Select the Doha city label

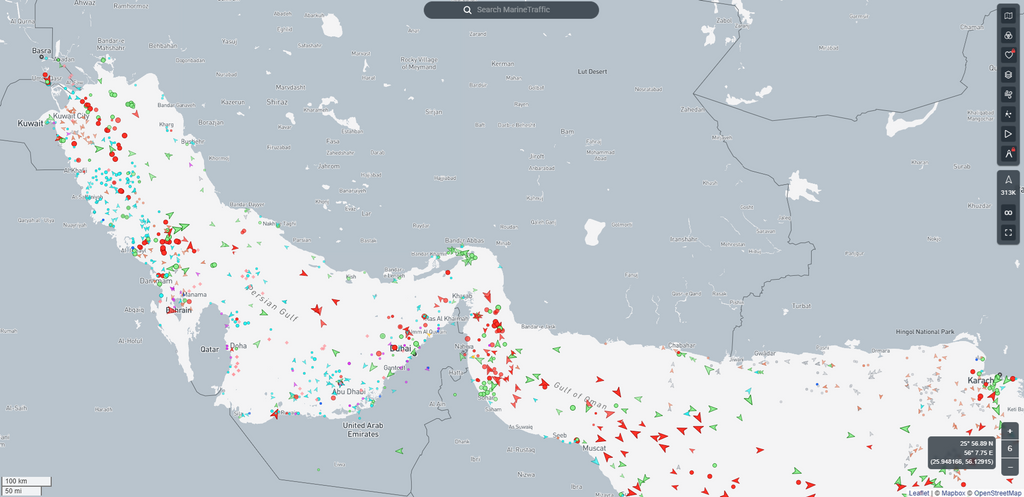point(238,345)
